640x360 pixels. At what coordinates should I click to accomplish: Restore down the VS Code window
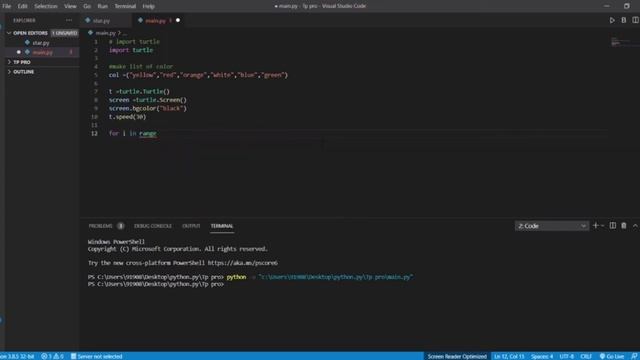pos(627,6)
